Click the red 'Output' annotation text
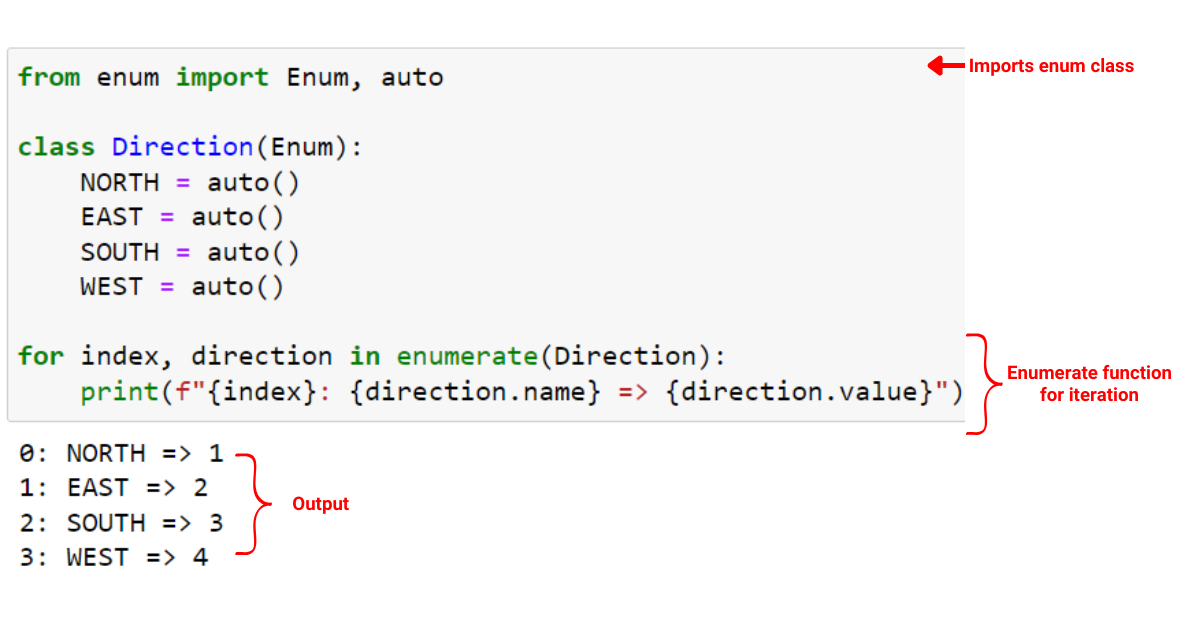Screen dimensions: 1200x630 (x=320, y=504)
